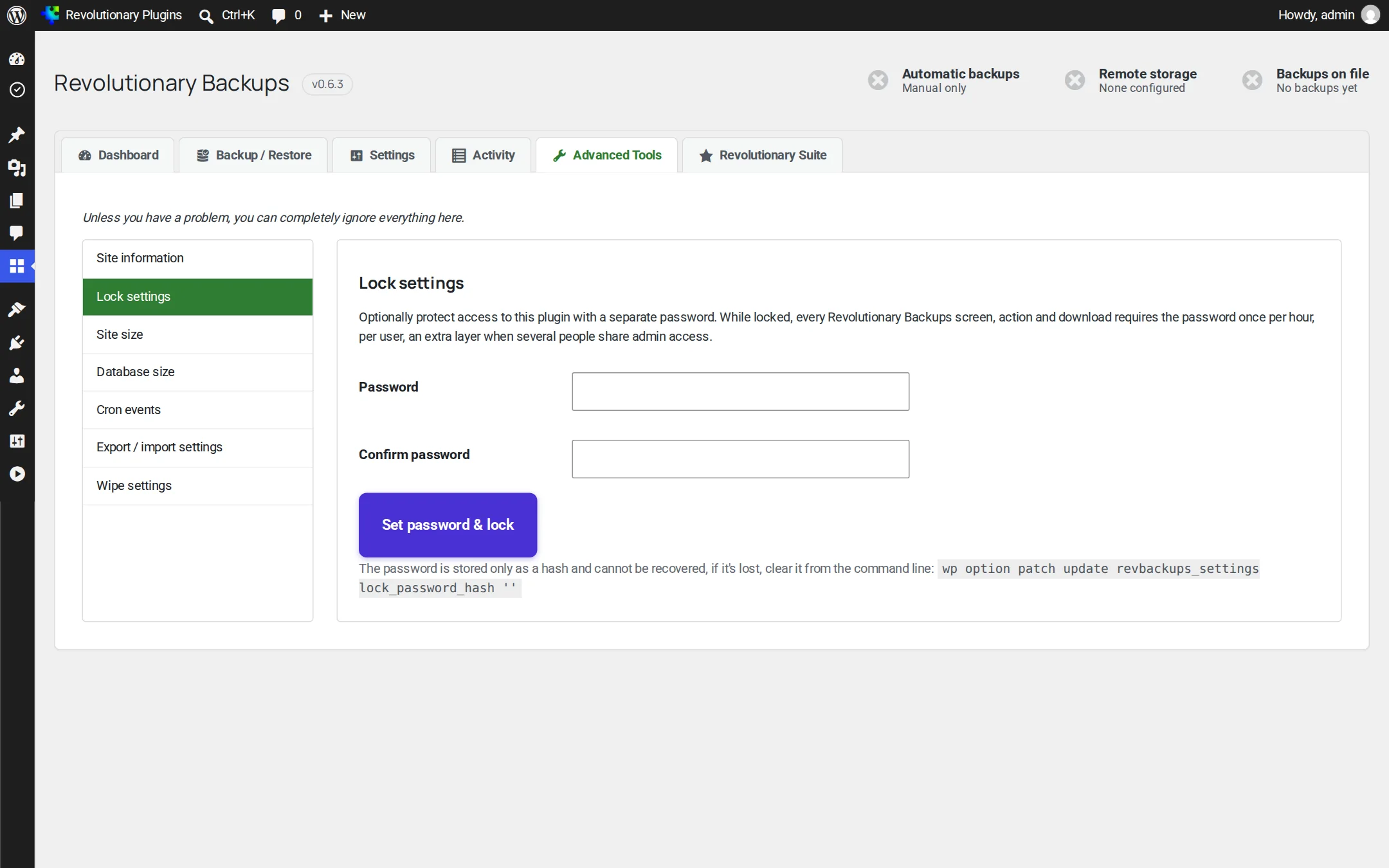Click the Automatic backups status icon
The width and height of the screenshot is (1389, 868).
[x=878, y=80]
